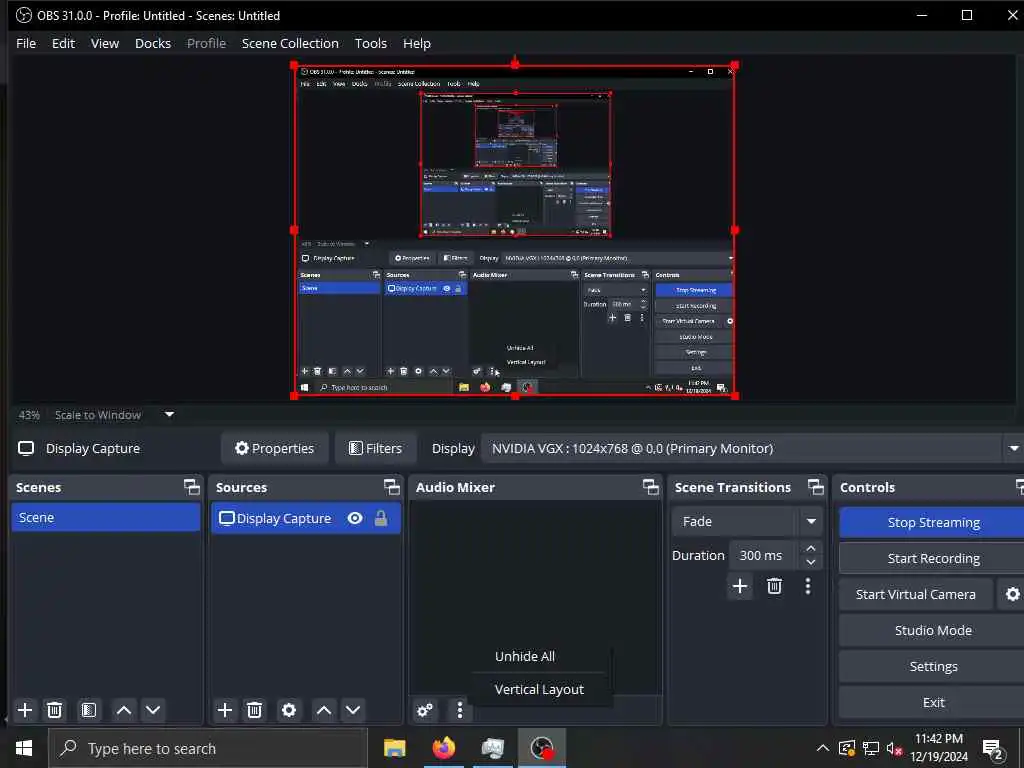
Task: Open Fade transition type dropdown
Action: tap(811, 521)
